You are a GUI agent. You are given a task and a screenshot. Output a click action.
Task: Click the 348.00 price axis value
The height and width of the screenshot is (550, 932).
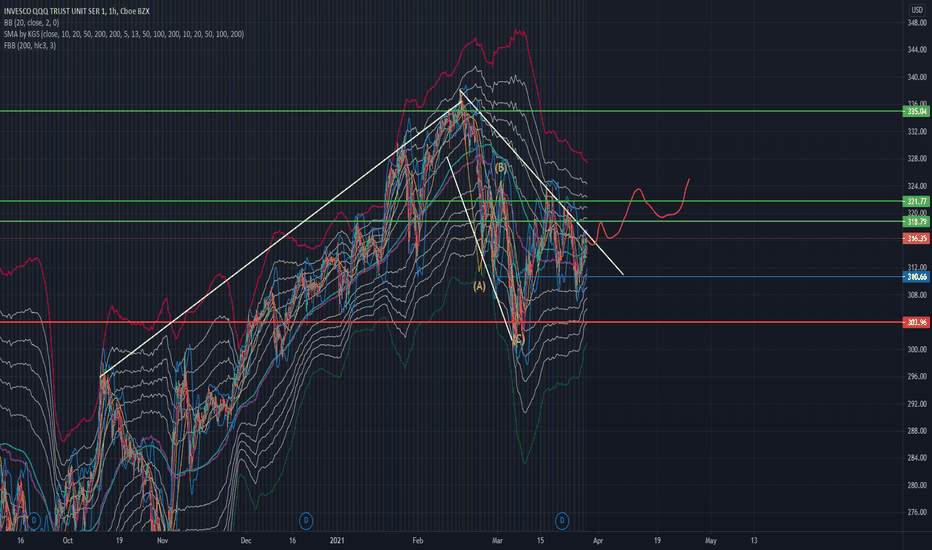point(917,23)
